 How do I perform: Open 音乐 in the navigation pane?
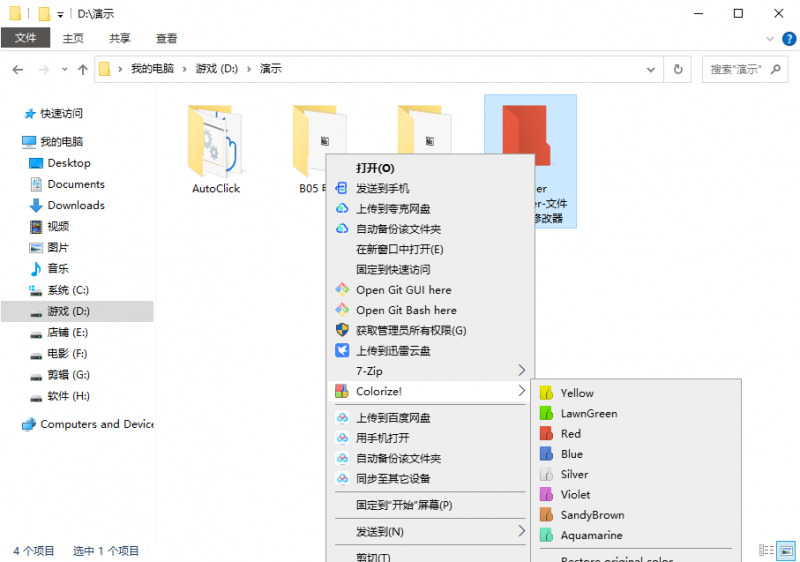tap(58, 268)
